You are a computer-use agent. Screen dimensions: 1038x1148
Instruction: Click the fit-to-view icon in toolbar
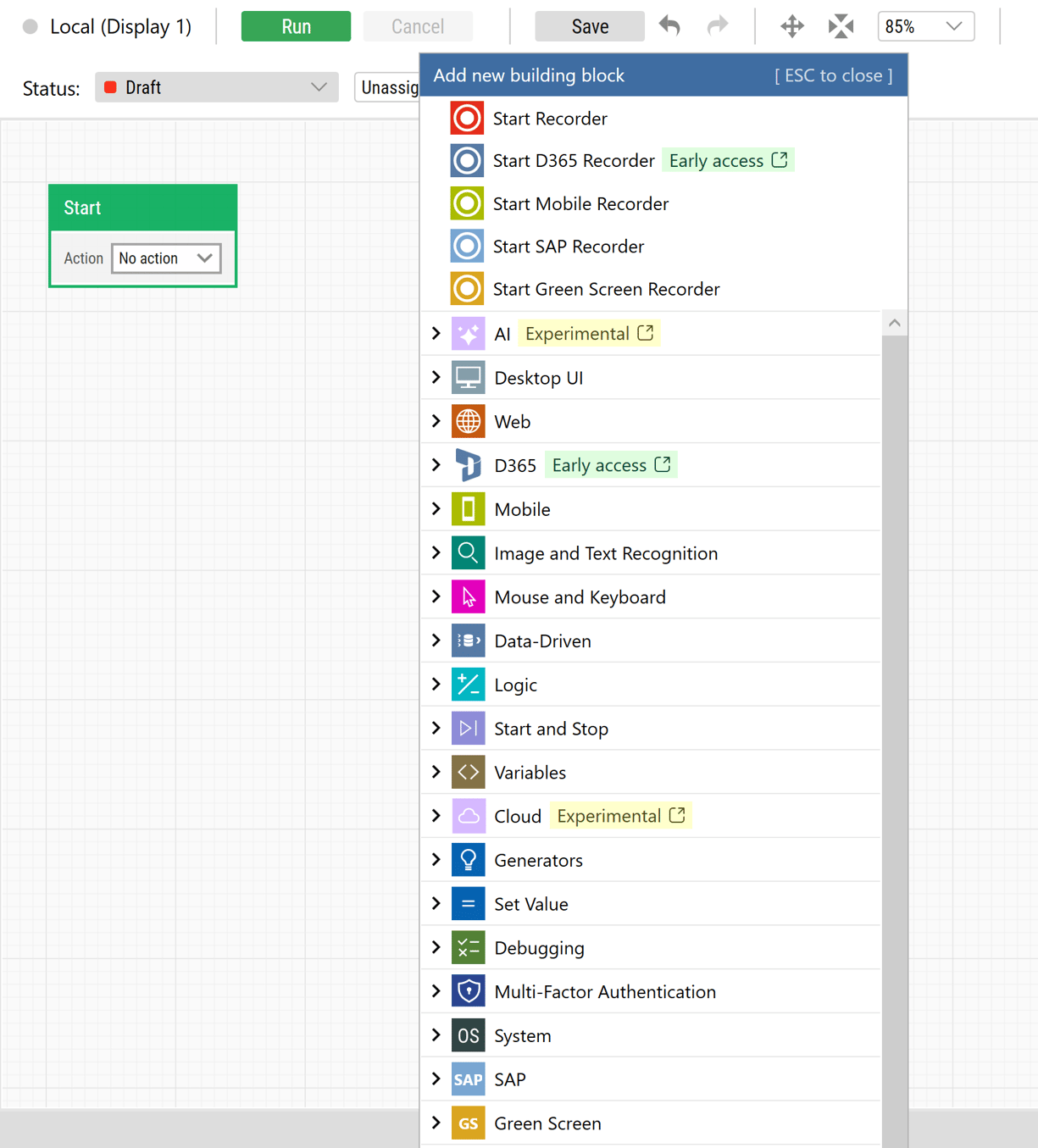click(841, 26)
